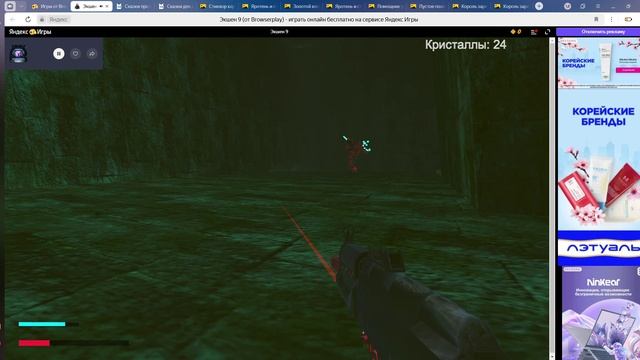The width and height of the screenshot is (640, 360).
Task: Open the NinKear laptop ad
Action: [x=600, y=313]
